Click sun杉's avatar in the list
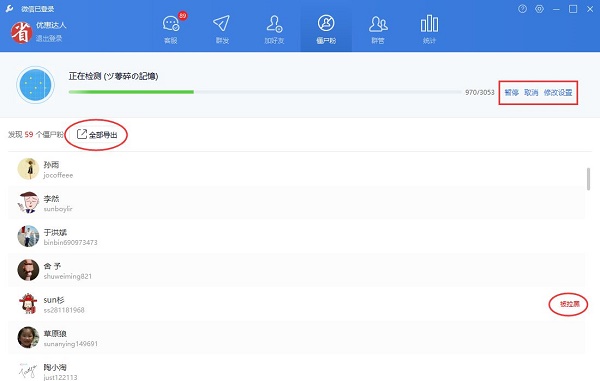 tap(28, 304)
